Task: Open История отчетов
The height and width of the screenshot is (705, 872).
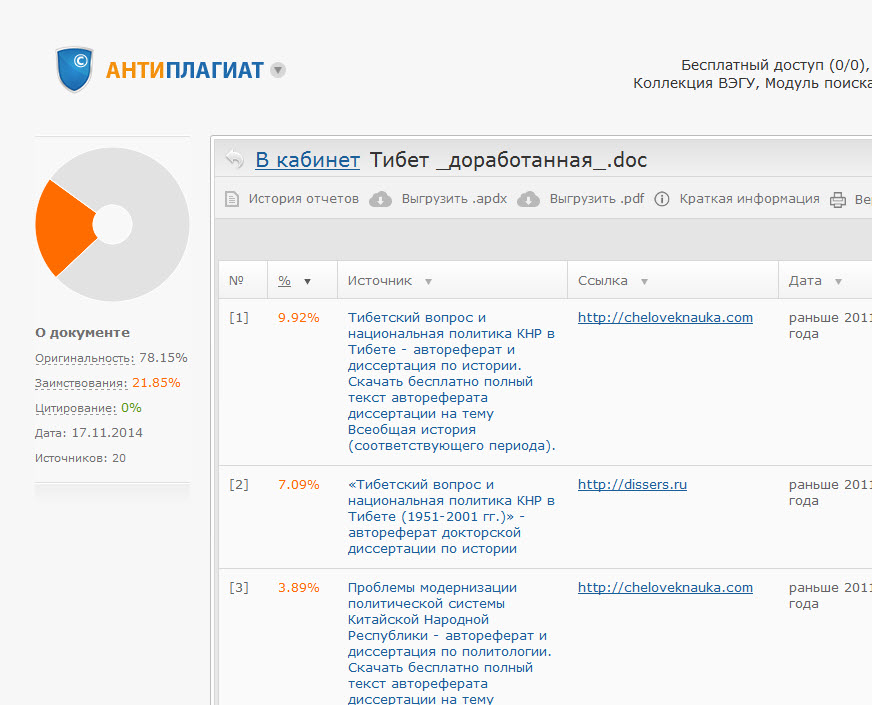Action: (x=303, y=199)
